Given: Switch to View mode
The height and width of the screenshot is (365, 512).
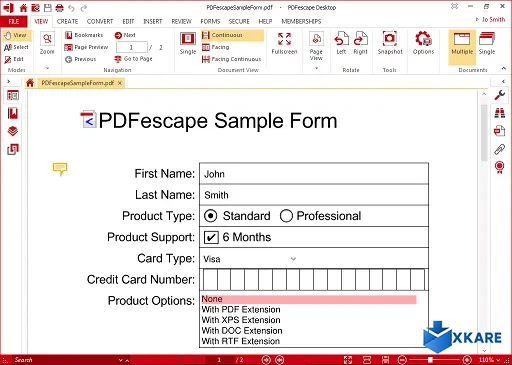Looking at the screenshot, I should (16, 35).
